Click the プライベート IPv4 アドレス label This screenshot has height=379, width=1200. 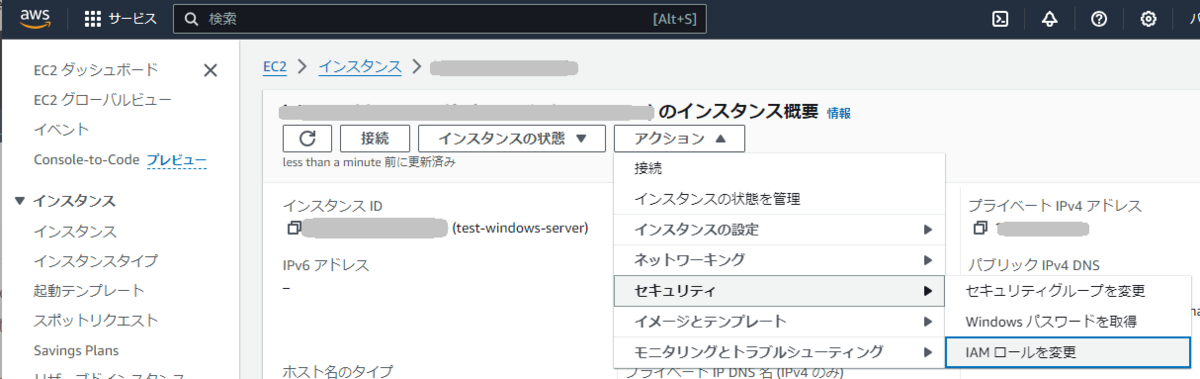pyautogui.click(x=1055, y=206)
